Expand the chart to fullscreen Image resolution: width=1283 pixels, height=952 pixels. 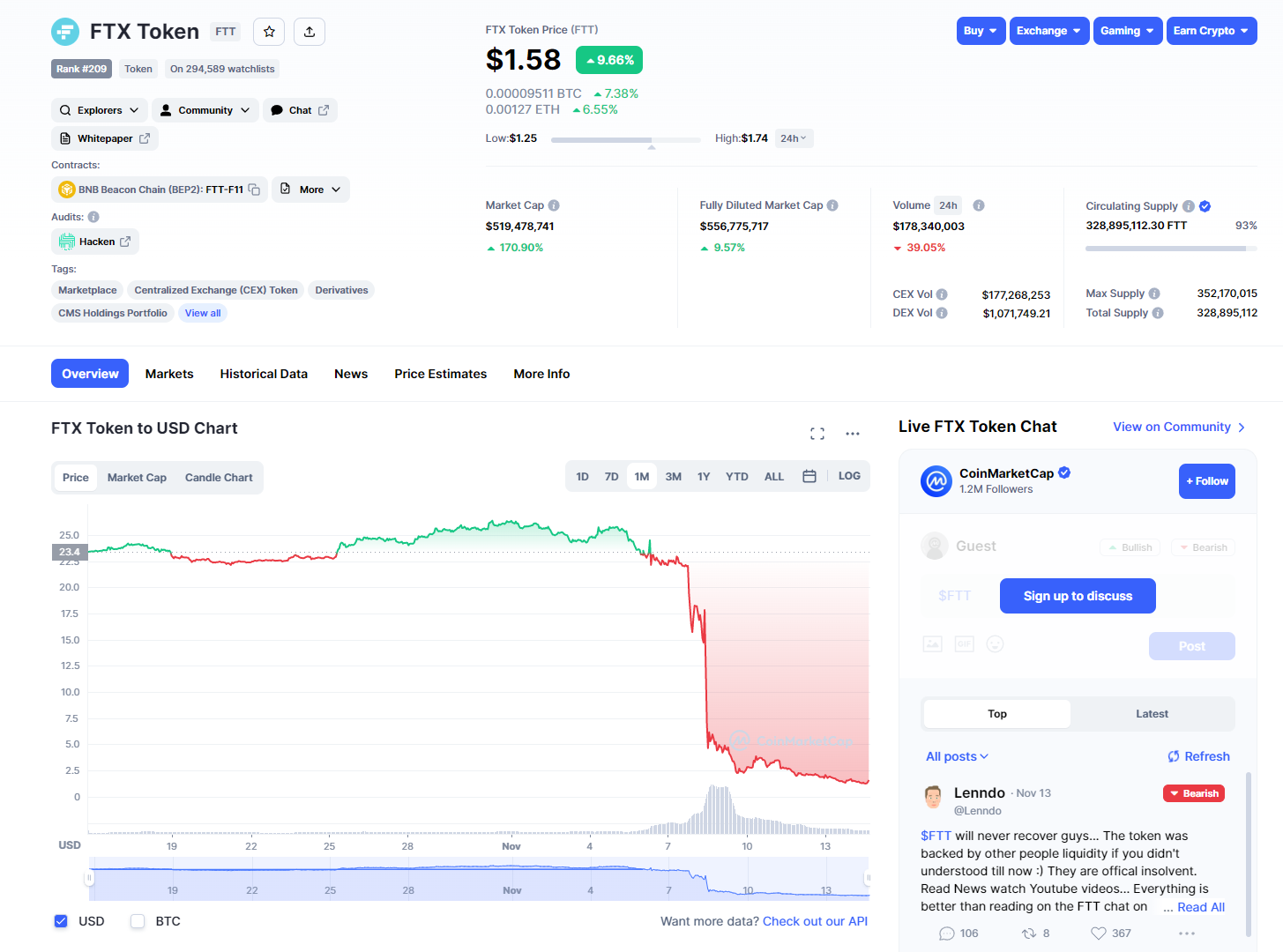(x=817, y=434)
